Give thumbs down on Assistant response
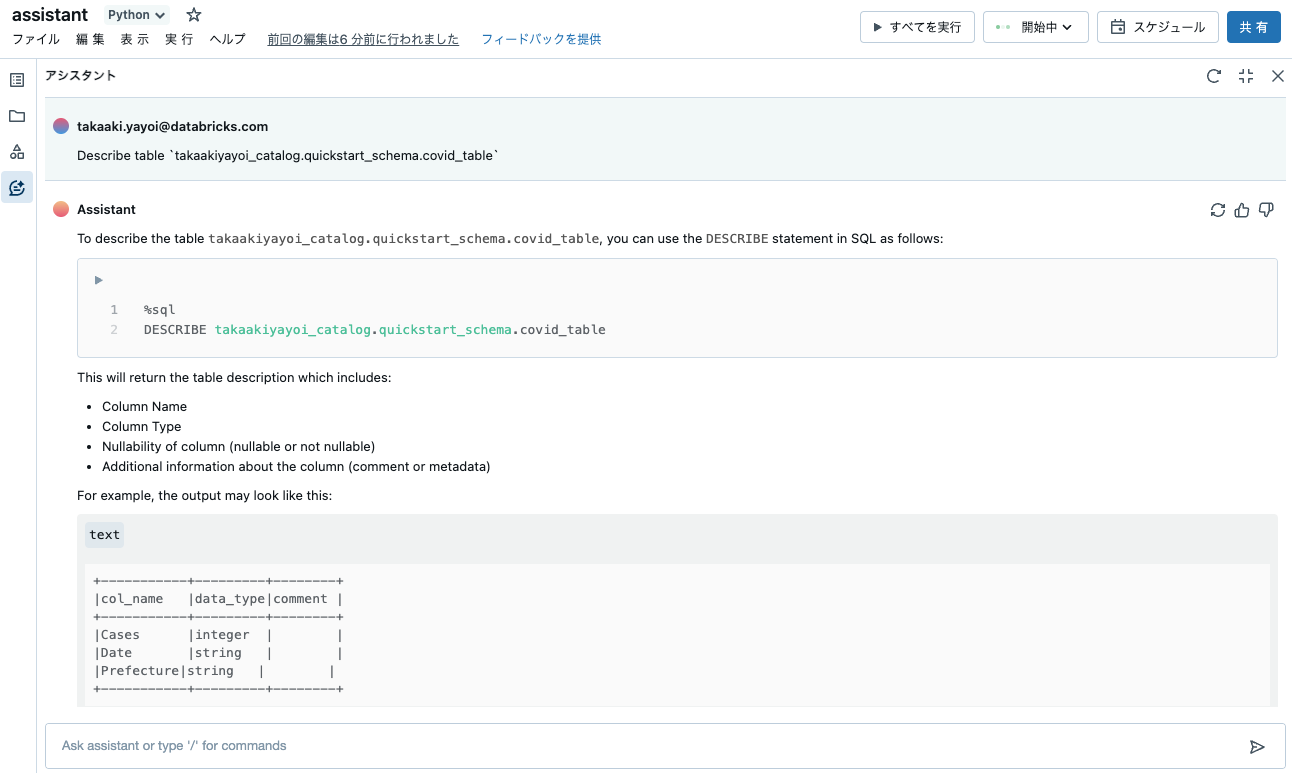The image size is (1292, 773). pyautogui.click(x=1266, y=210)
